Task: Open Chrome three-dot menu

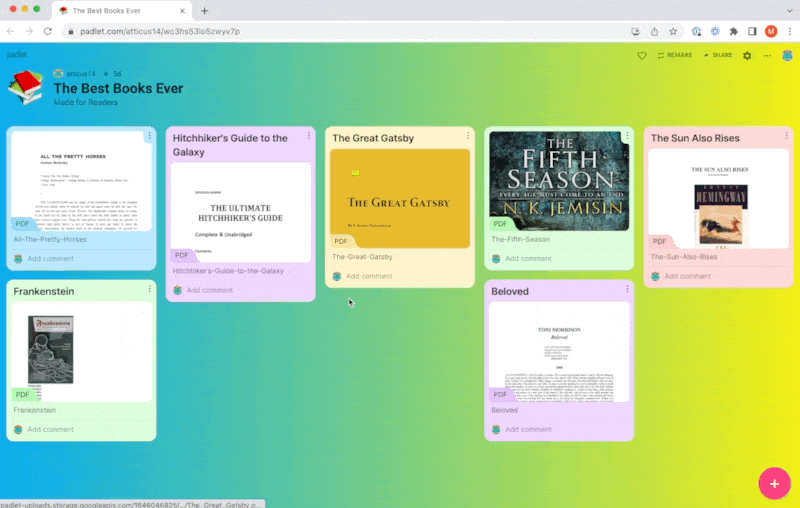Action: (790, 32)
